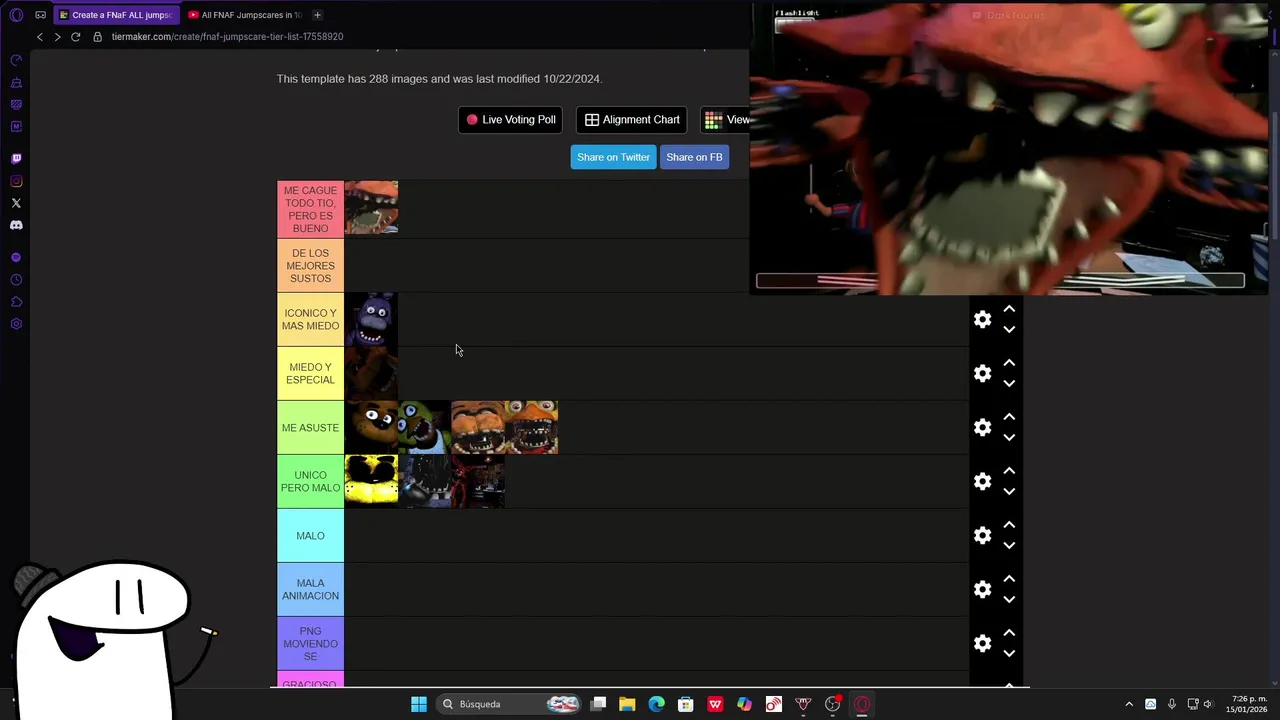Click the site security lock icon
The height and width of the screenshot is (720, 1280).
tap(97, 36)
